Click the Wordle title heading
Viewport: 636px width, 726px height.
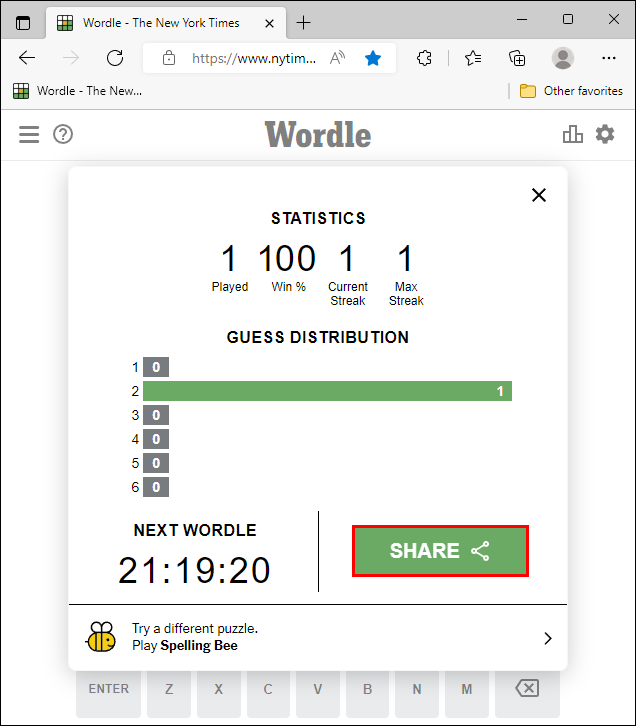tap(318, 135)
